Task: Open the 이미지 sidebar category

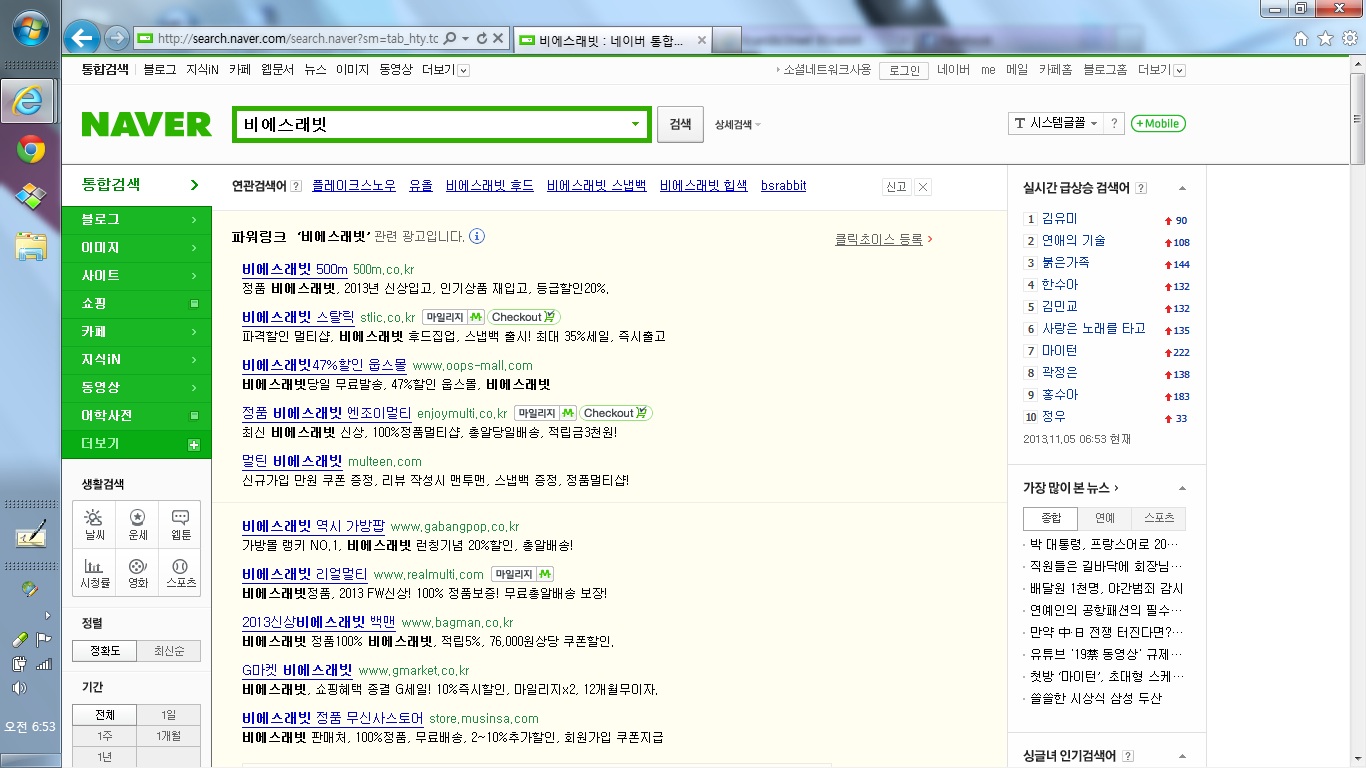Action: tap(137, 248)
